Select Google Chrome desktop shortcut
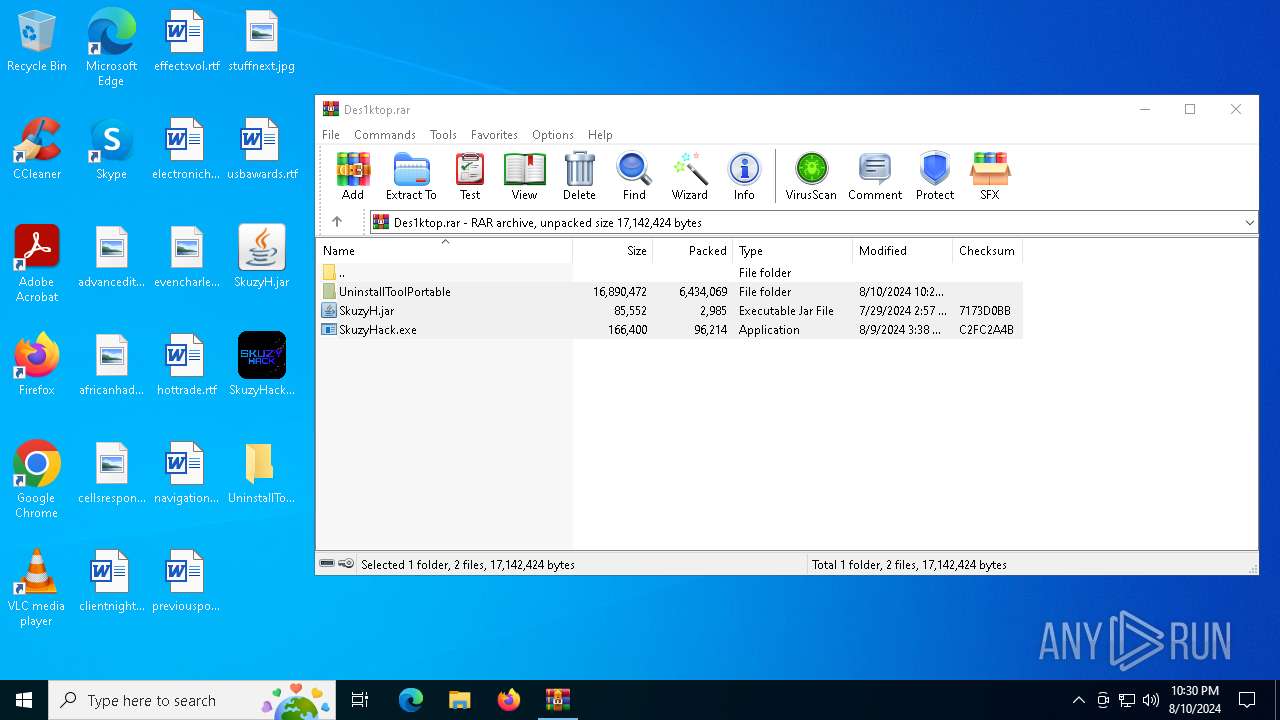 [37, 480]
